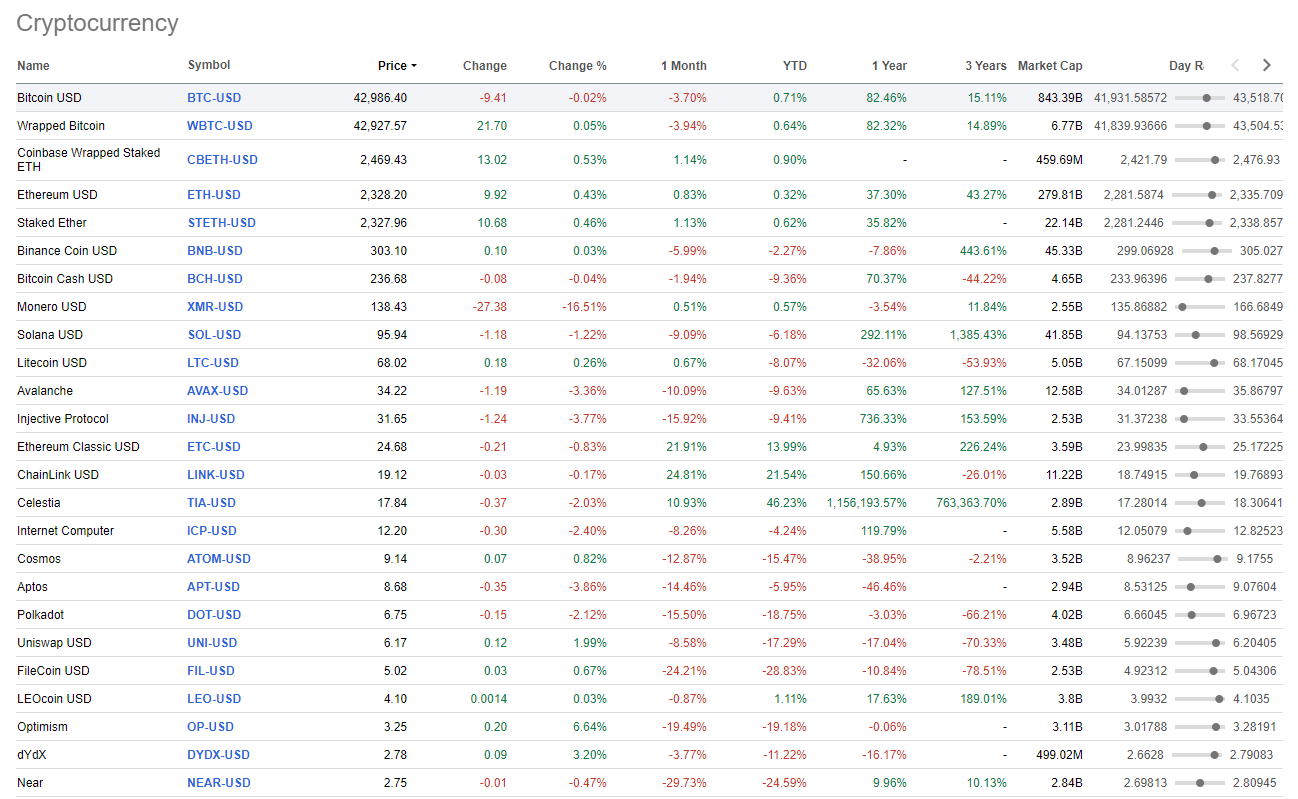Open the AVAX-USD symbol link
This screenshot has height=799, width=1298.
pos(218,391)
